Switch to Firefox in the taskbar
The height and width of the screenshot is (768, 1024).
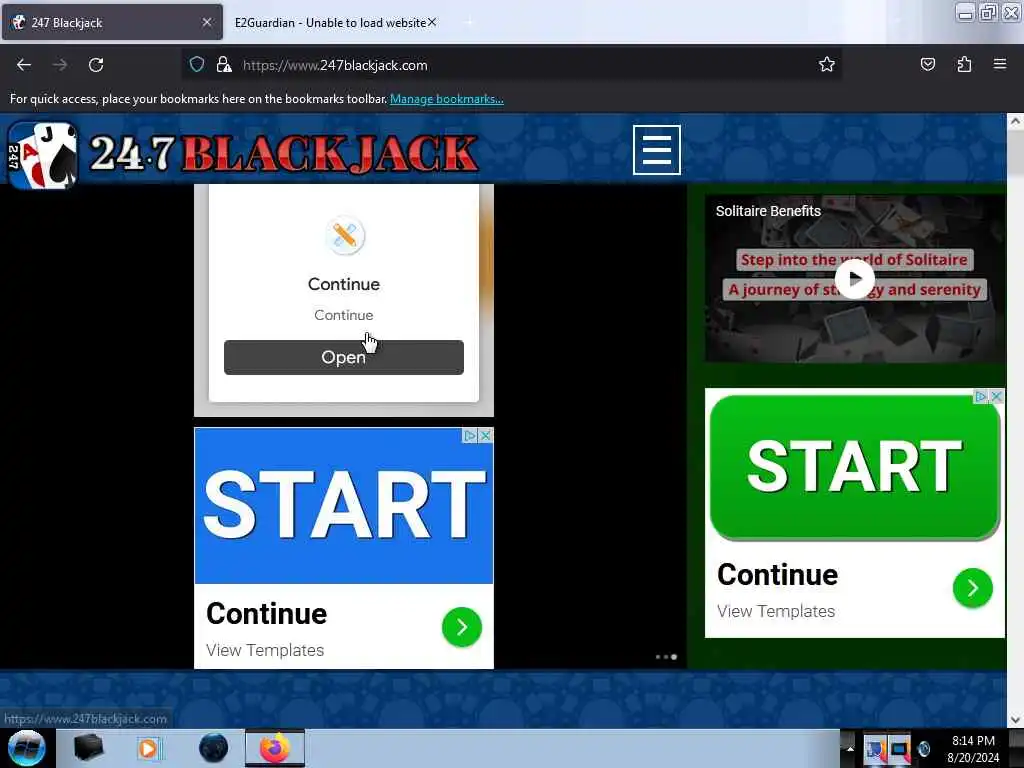pos(275,748)
